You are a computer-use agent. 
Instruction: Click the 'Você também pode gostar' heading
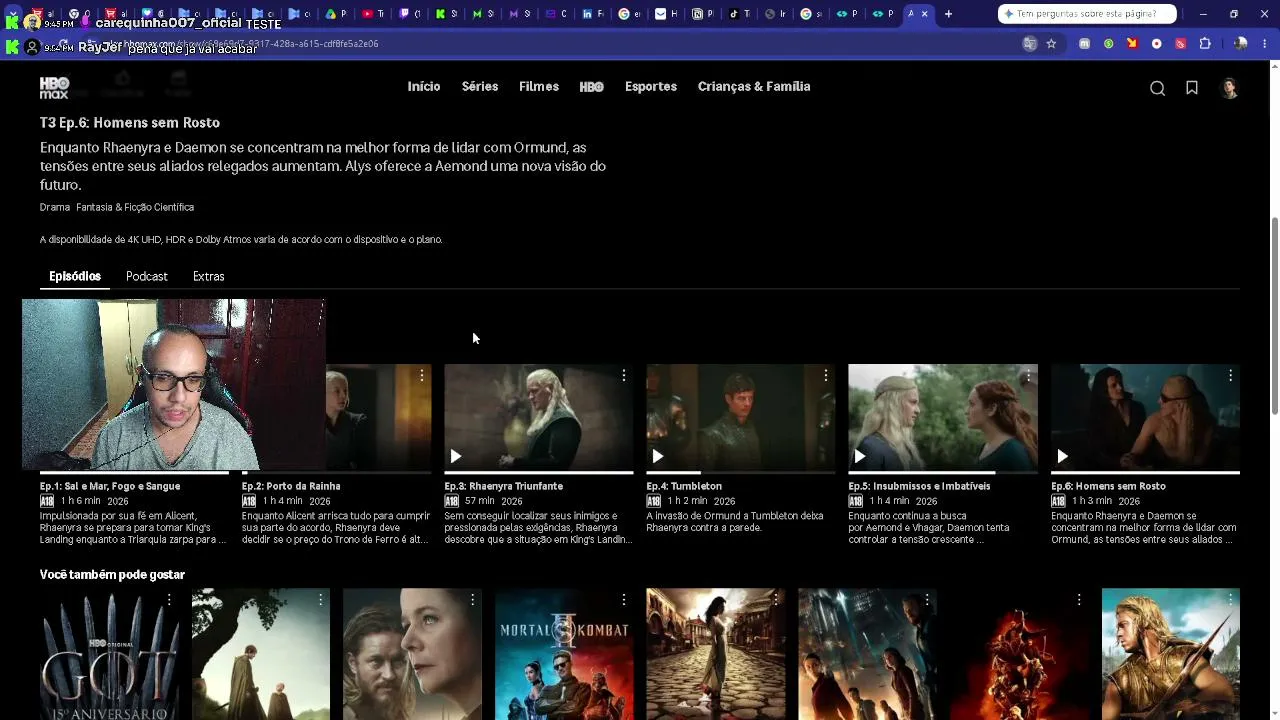[x=112, y=575]
